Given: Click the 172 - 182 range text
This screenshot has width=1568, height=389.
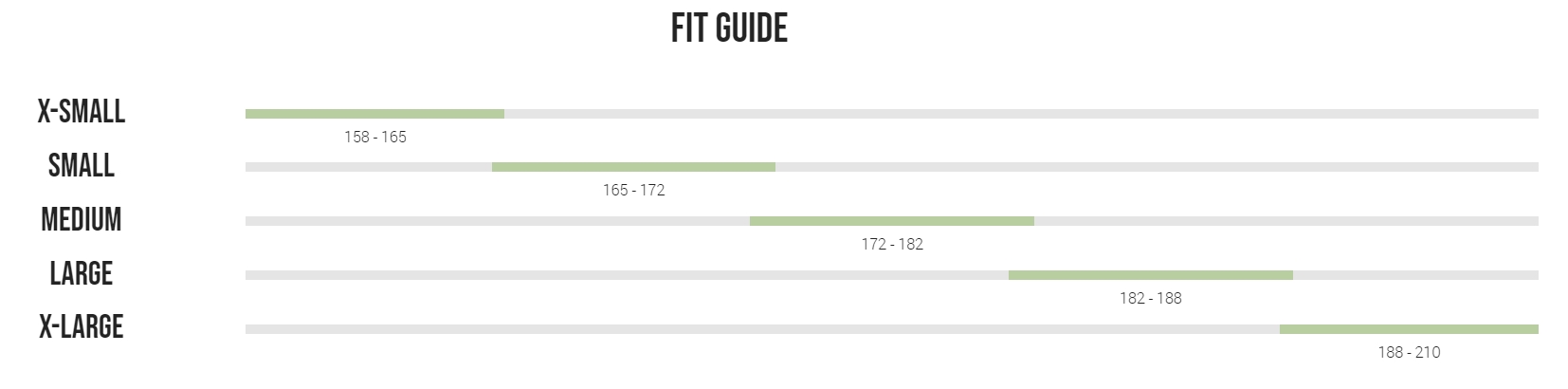Looking at the screenshot, I should pyautogui.click(x=892, y=244).
